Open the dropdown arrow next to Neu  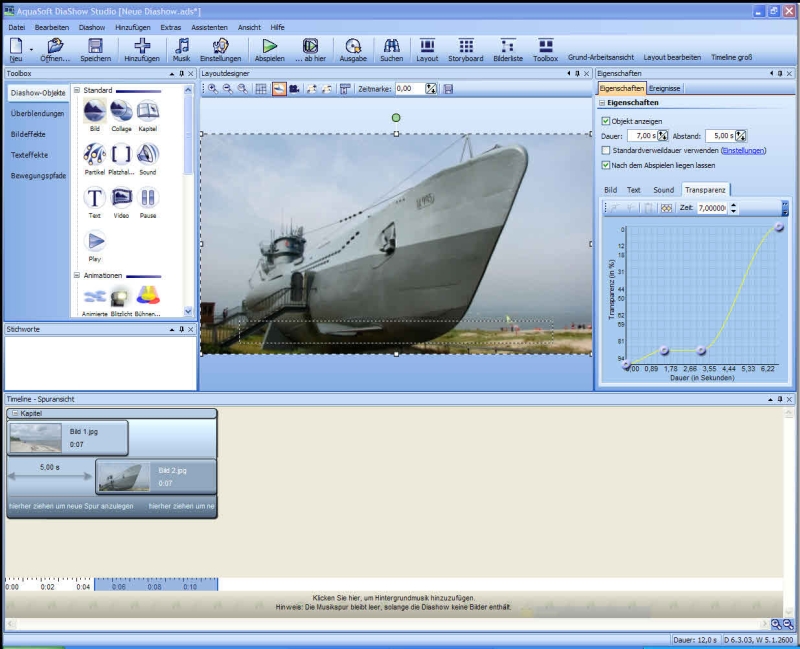pyautogui.click(x=32, y=48)
